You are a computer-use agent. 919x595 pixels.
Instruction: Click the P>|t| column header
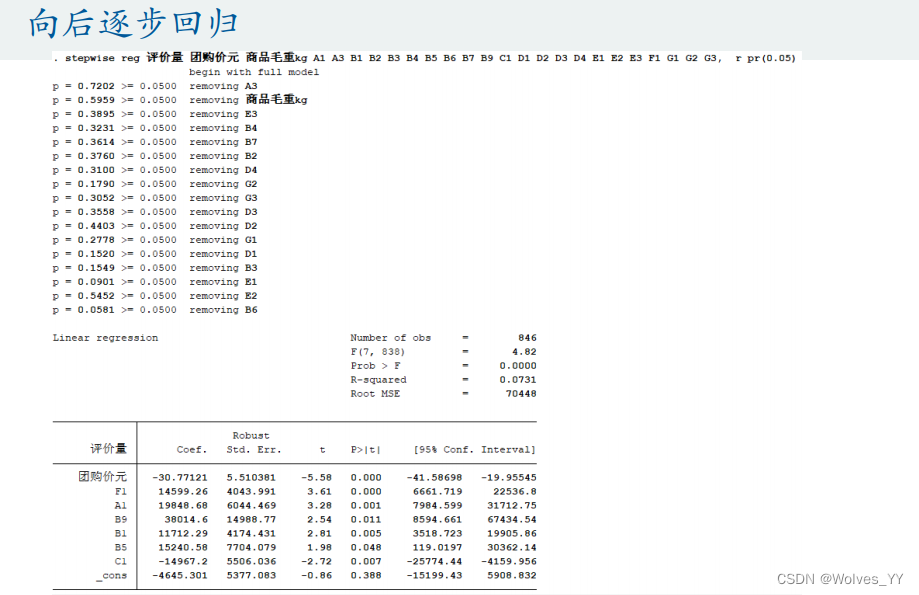366,450
